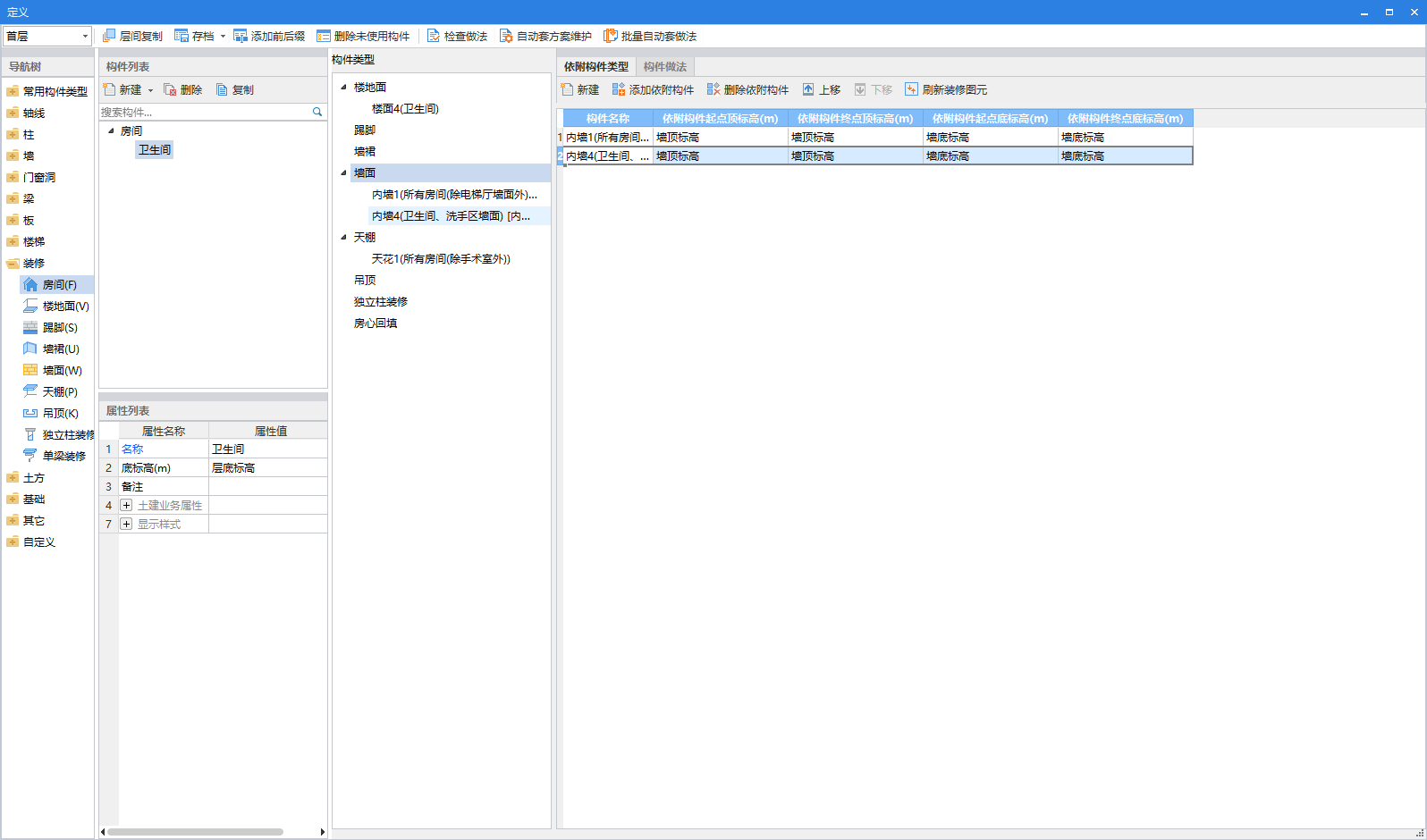Open the 存档 dropdown arrow
Viewport: 1427px width, 840px height.
[223, 37]
